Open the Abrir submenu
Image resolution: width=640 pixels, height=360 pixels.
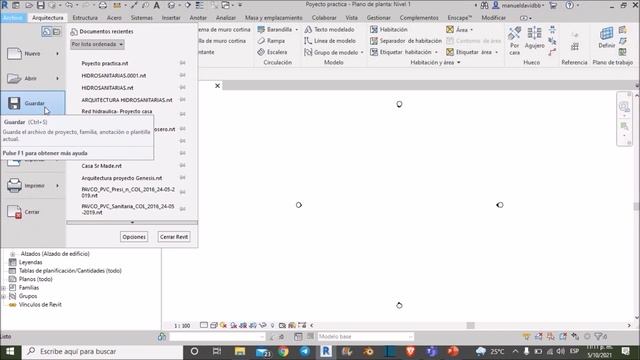click(x=33, y=78)
